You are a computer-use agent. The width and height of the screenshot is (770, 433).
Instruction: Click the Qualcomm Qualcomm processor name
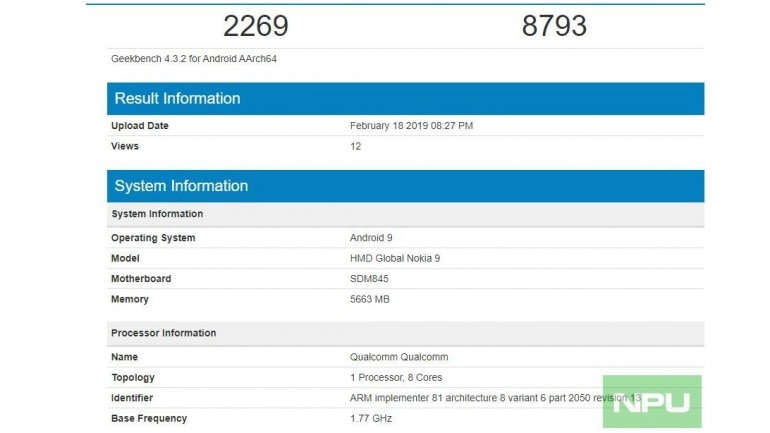[400, 357]
